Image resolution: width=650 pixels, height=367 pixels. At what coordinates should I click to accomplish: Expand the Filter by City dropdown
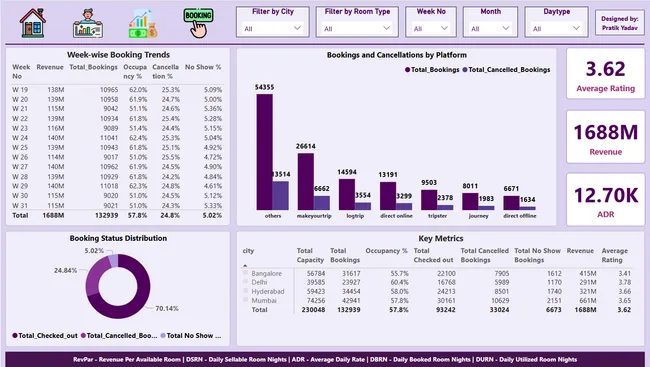(272, 28)
